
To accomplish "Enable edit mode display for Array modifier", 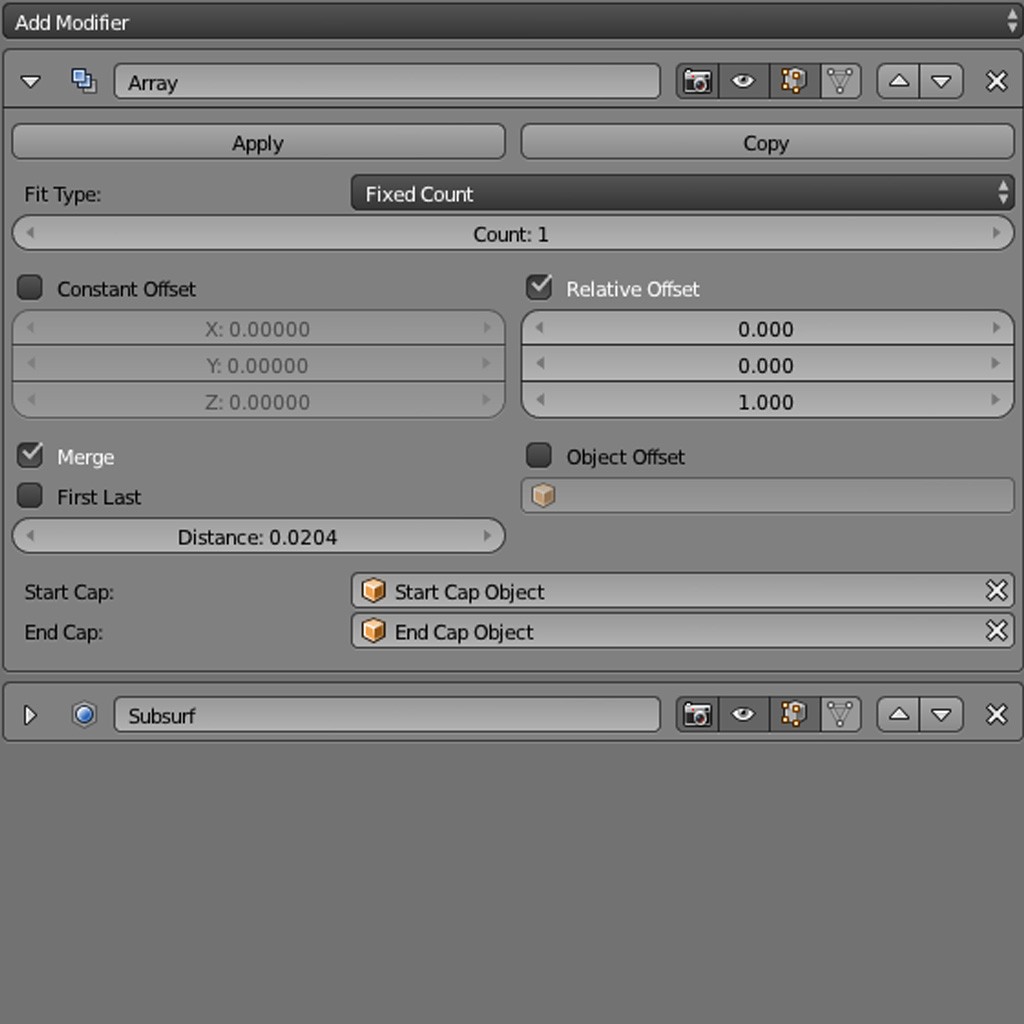I will click(792, 81).
